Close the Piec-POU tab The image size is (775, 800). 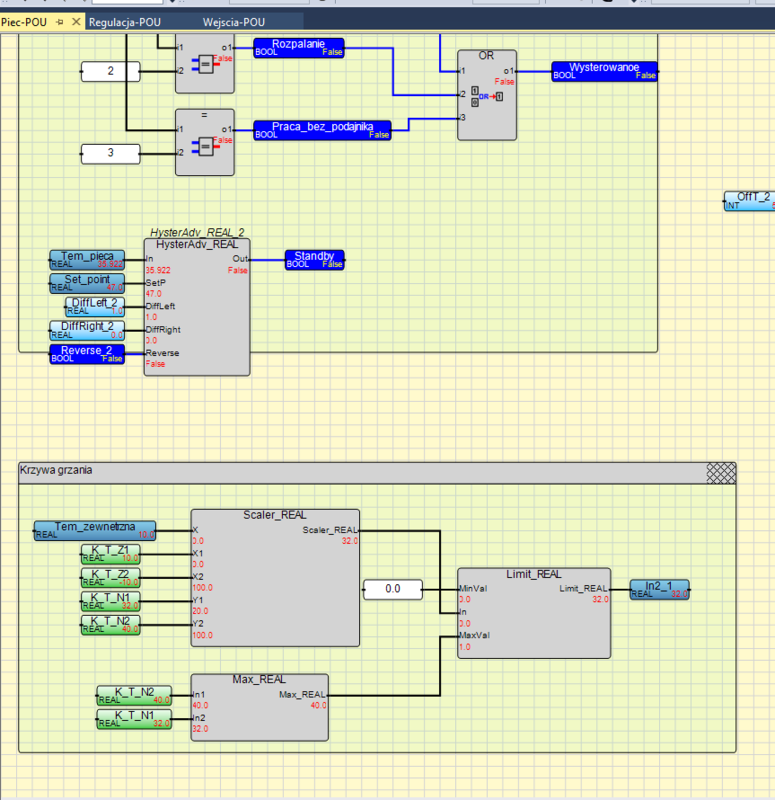click(76, 21)
